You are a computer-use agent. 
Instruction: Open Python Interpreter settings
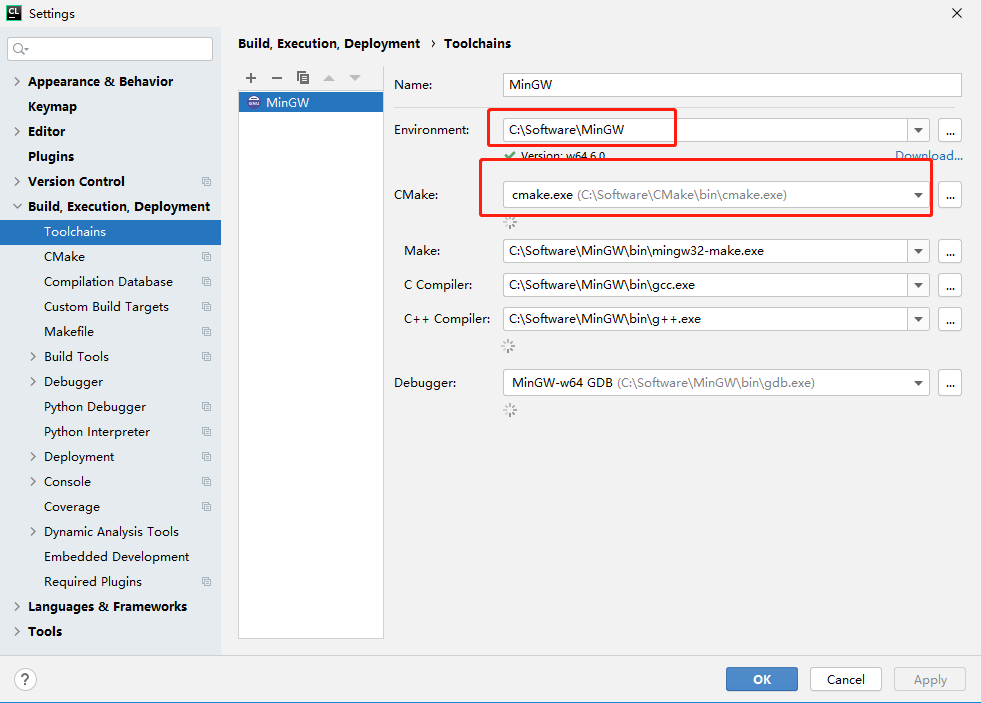click(x=97, y=432)
